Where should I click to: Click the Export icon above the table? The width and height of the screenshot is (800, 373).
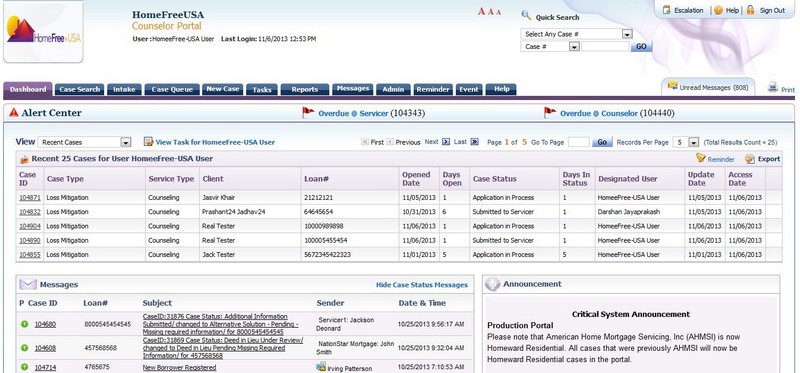click(x=749, y=159)
